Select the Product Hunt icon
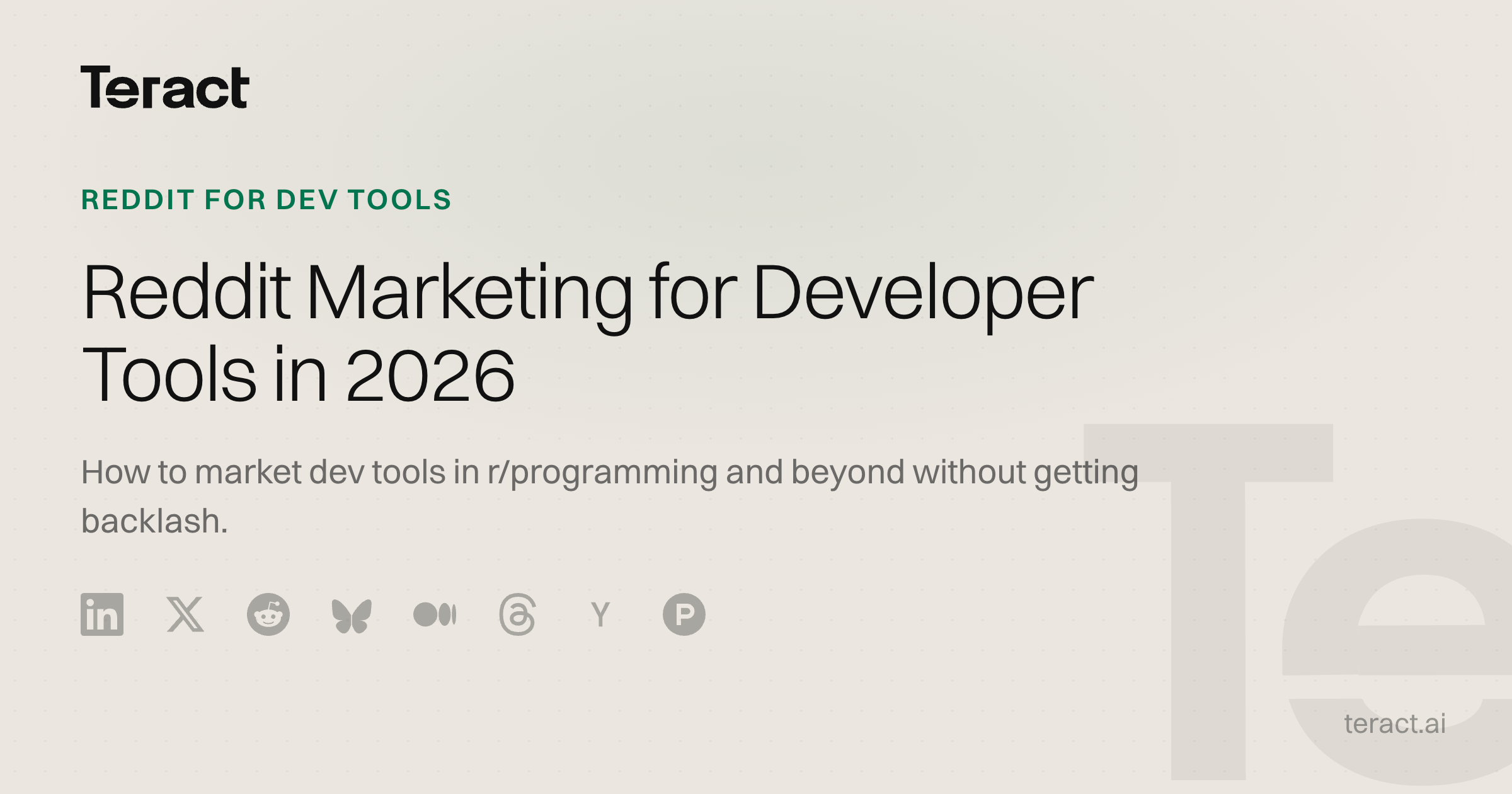The height and width of the screenshot is (794, 1512). click(684, 614)
